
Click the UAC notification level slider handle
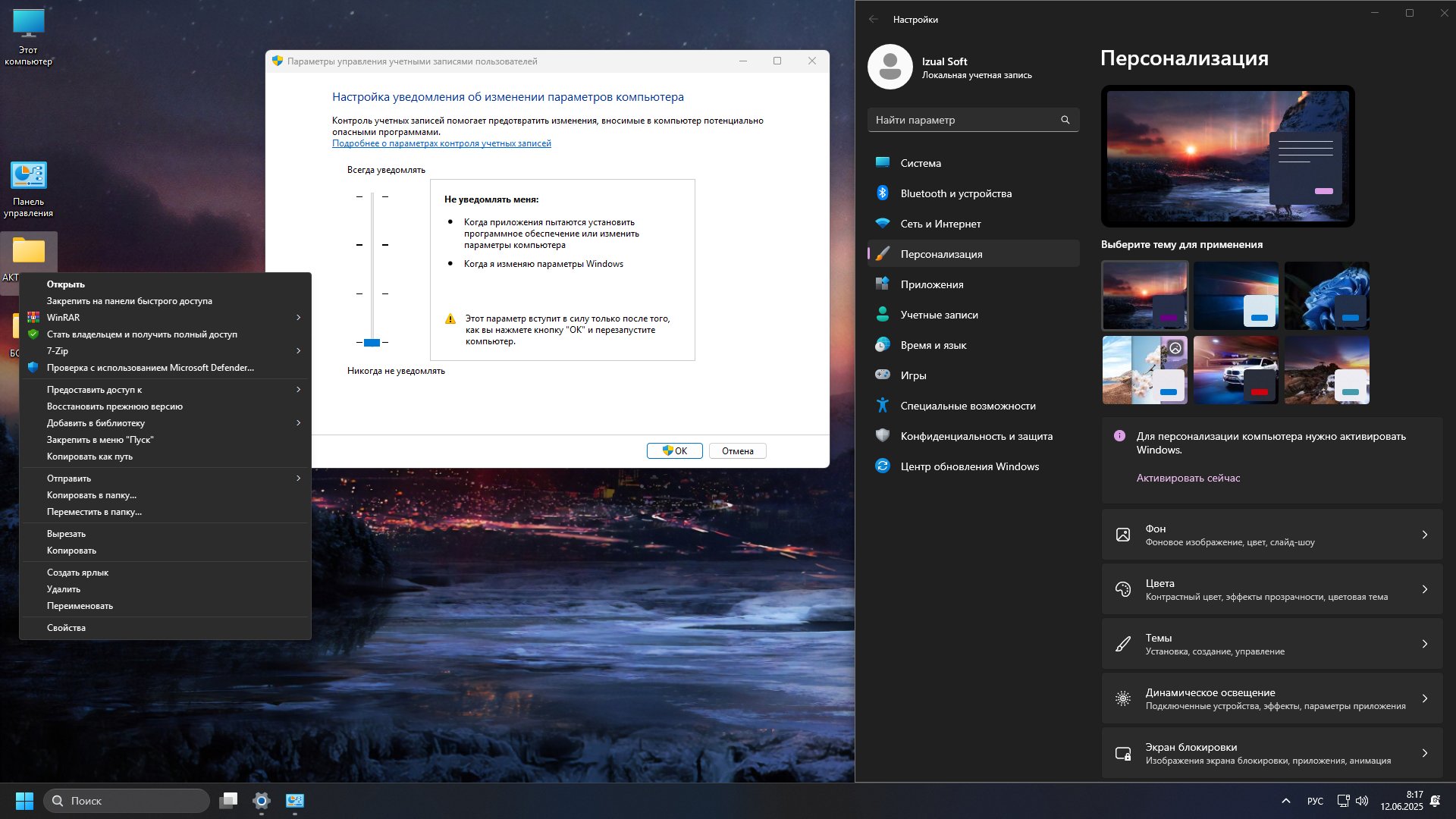click(372, 343)
